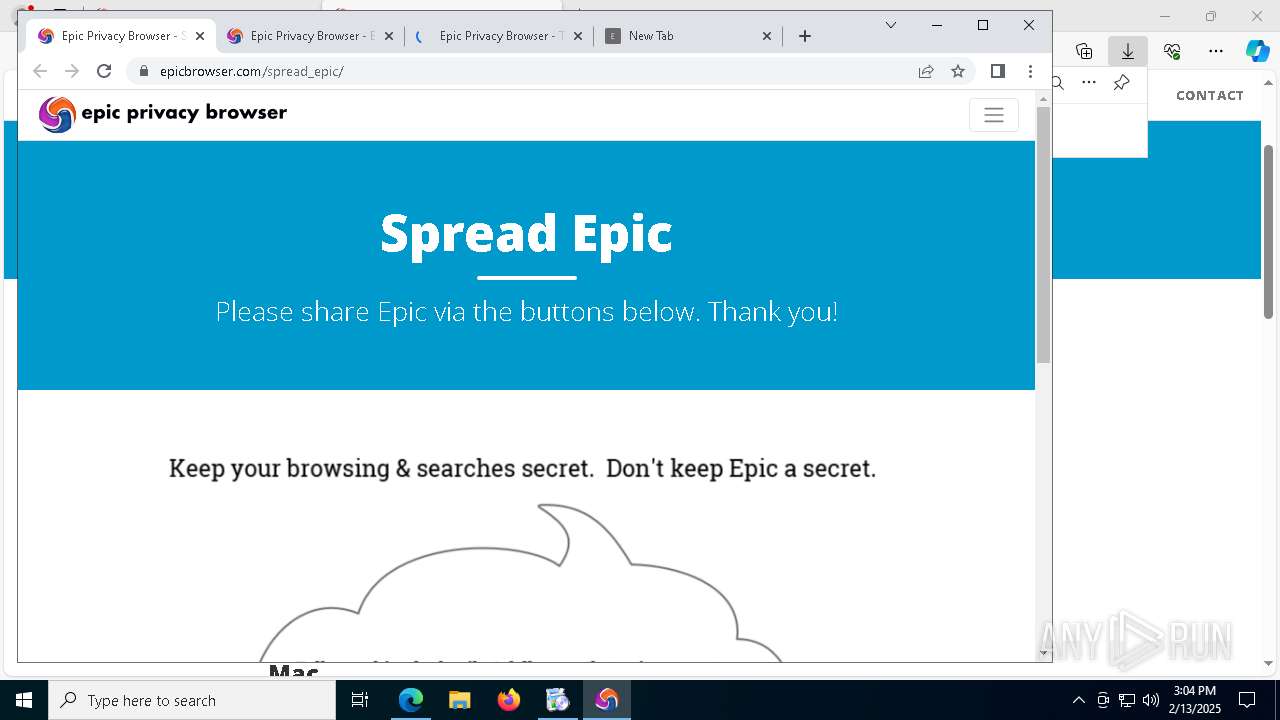Open the Windows Start menu
This screenshot has width=1280, height=720.
click(x=24, y=700)
